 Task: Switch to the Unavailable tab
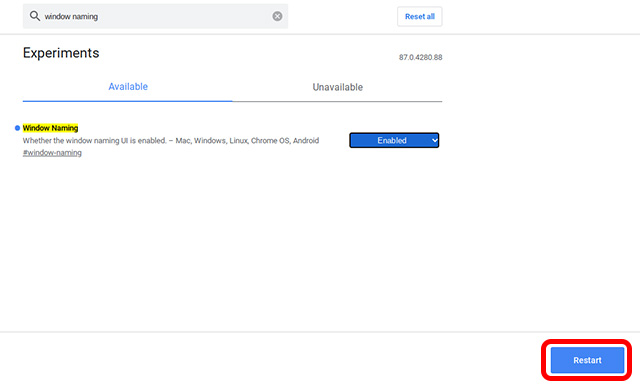click(x=338, y=87)
